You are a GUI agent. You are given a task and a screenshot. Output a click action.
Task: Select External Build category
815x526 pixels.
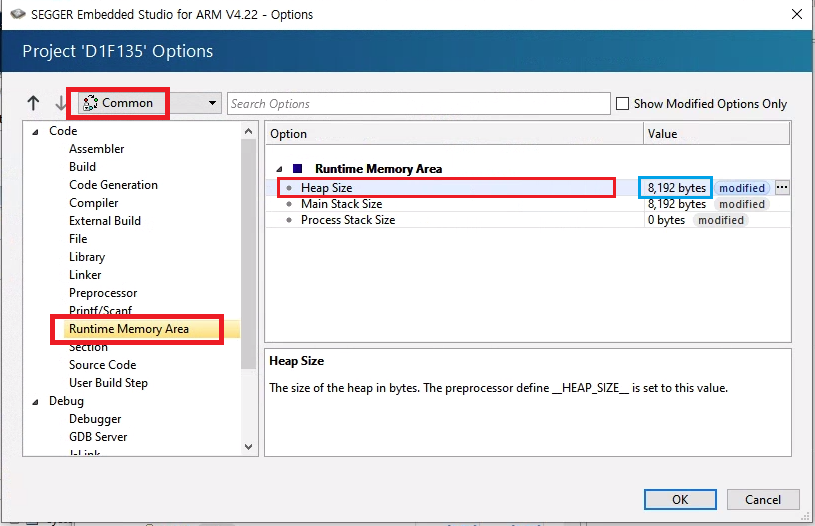coord(105,221)
